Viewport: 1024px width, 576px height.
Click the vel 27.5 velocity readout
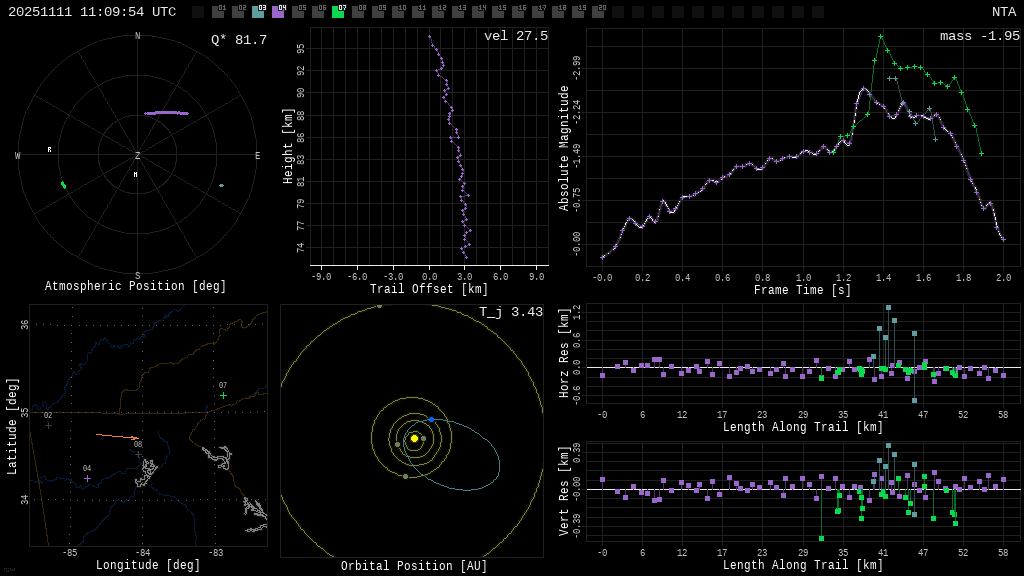point(515,36)
